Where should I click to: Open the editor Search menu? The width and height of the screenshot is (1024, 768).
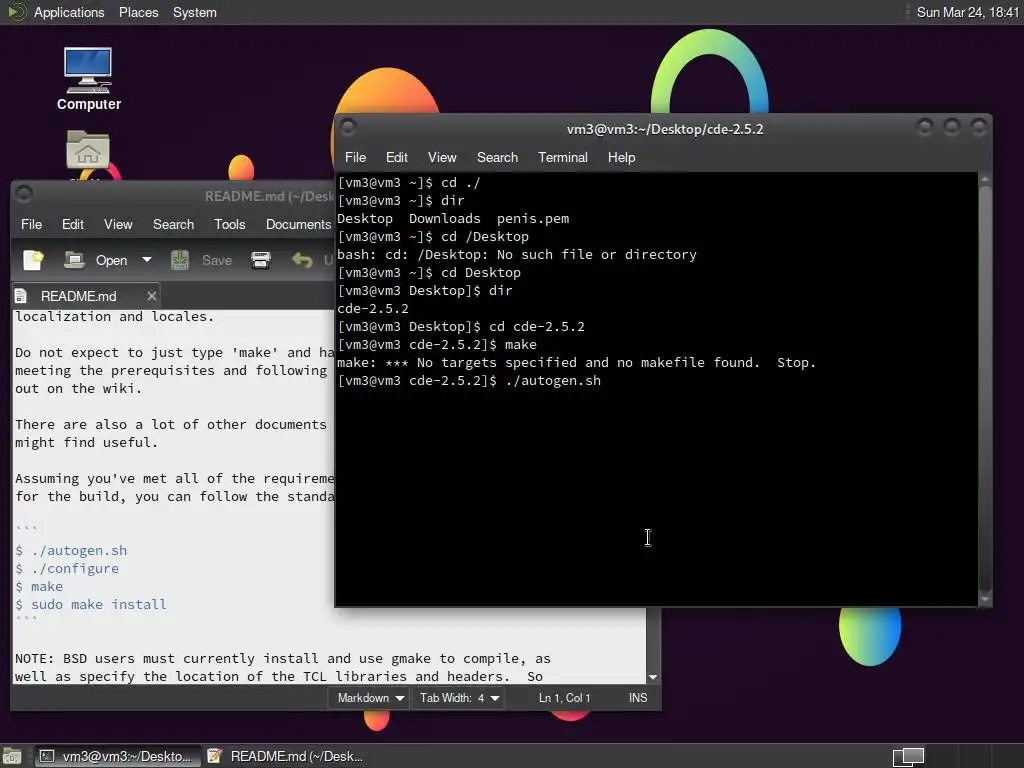click(173, 225)
